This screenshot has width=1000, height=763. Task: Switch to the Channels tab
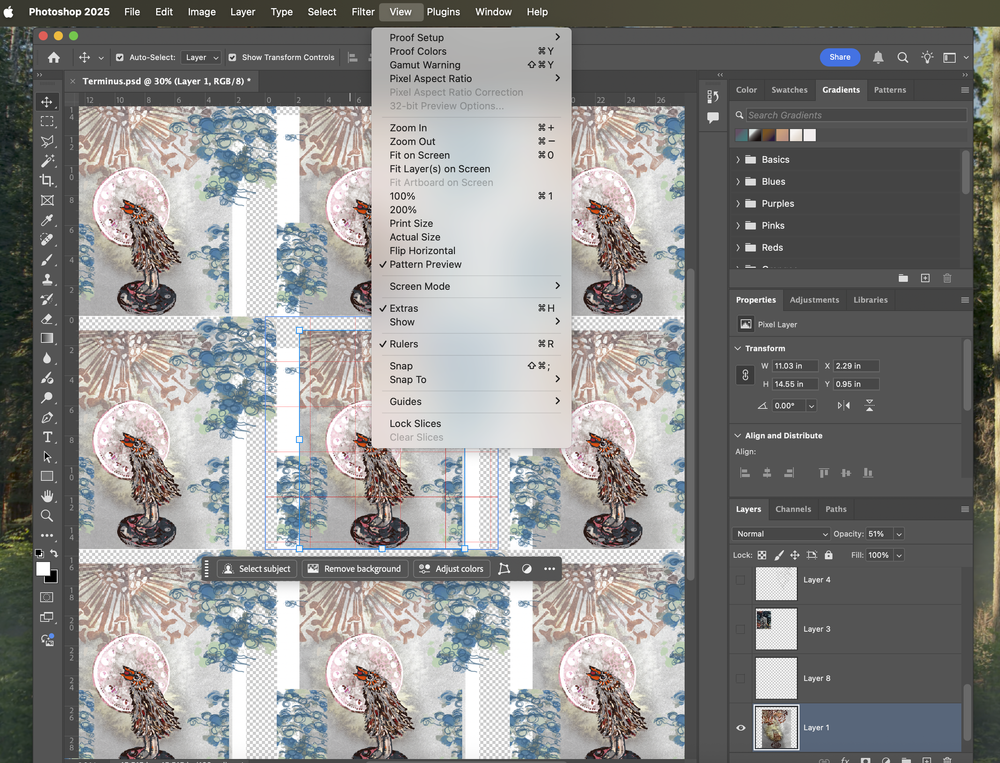(x=793, y=509)
